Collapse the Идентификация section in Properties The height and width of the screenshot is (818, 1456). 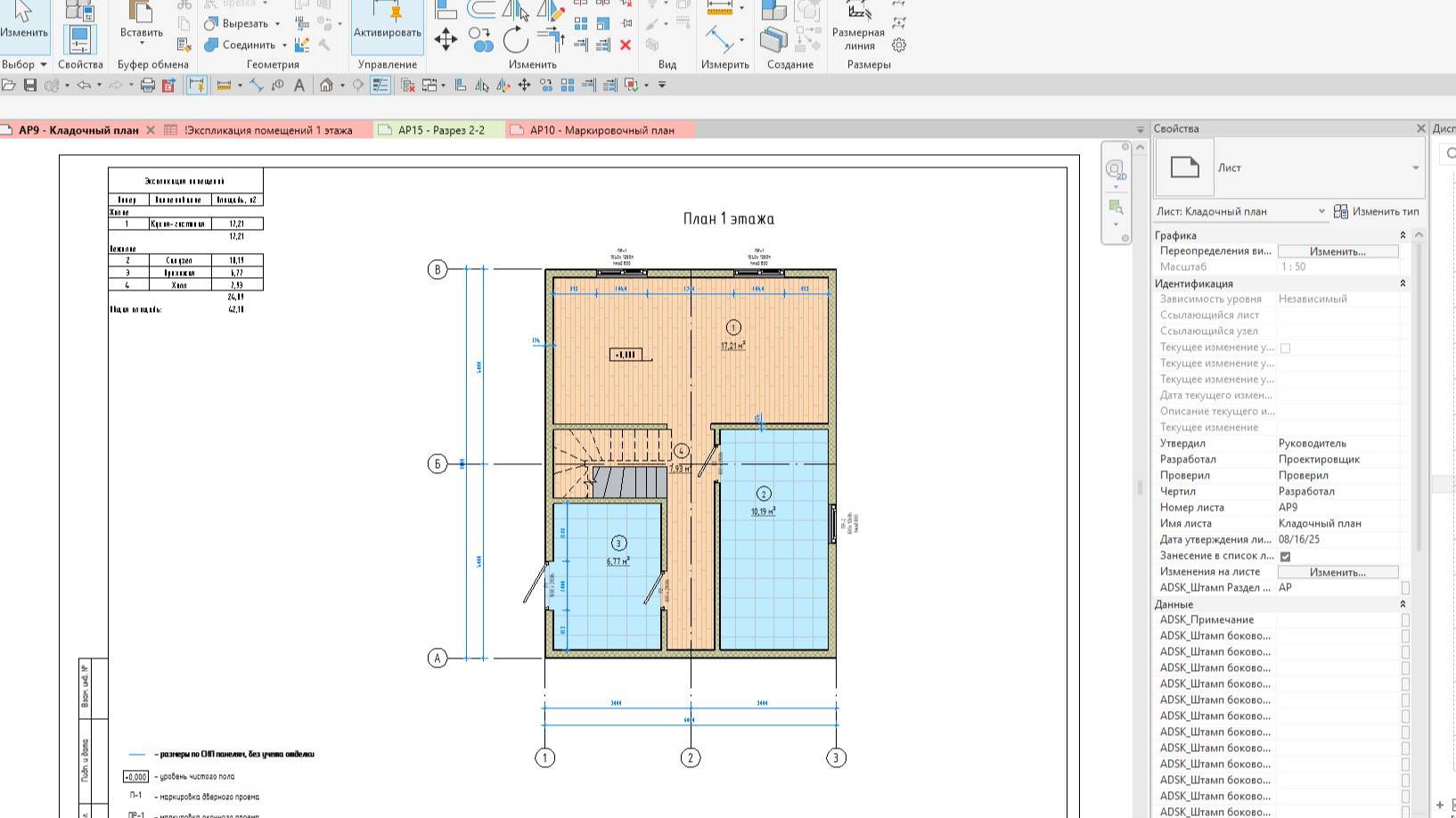[1402, 282]
